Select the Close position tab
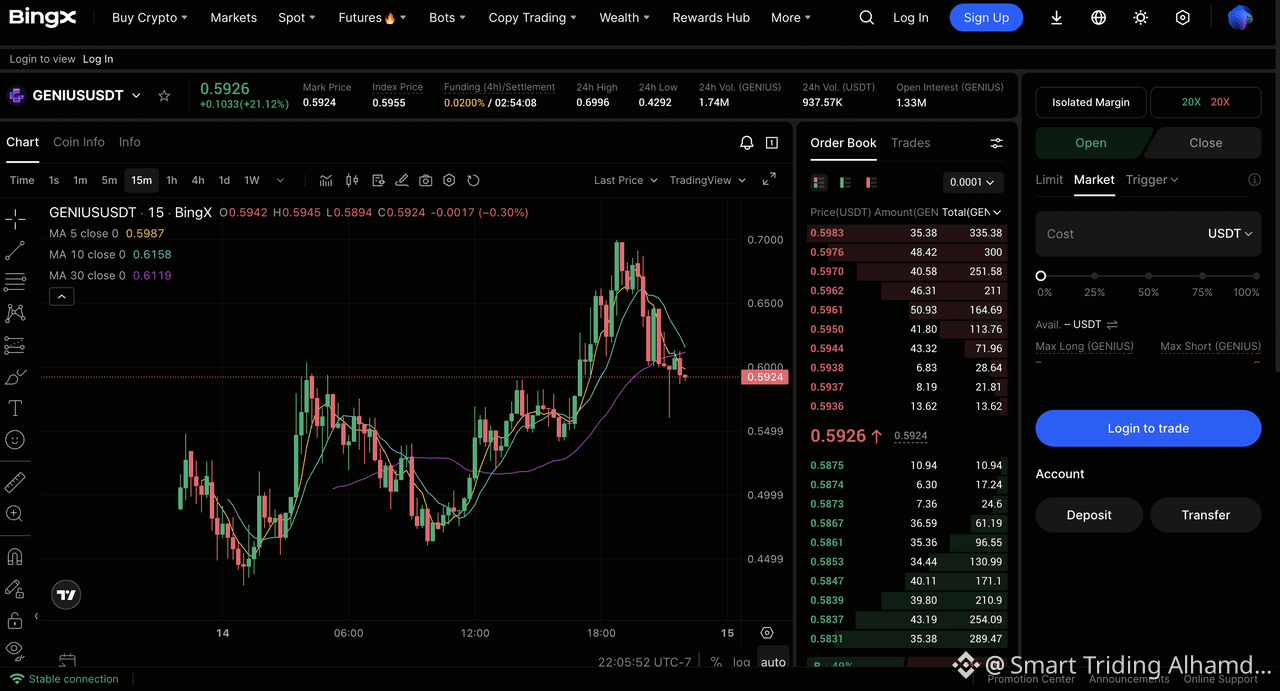The height and width of the screenshot is (691, 1280). click(1205, 143)
